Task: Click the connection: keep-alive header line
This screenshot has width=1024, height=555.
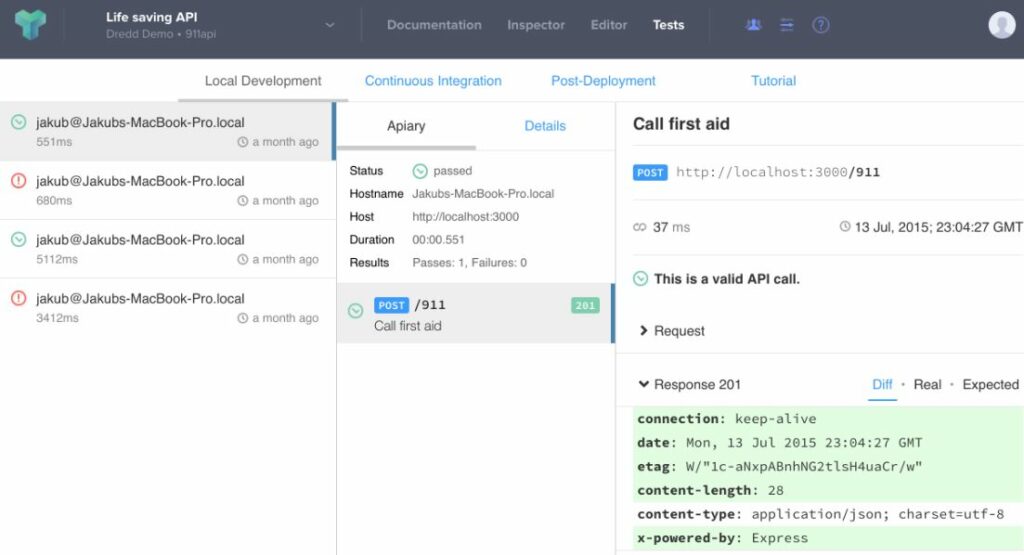Action: point(828,419)
